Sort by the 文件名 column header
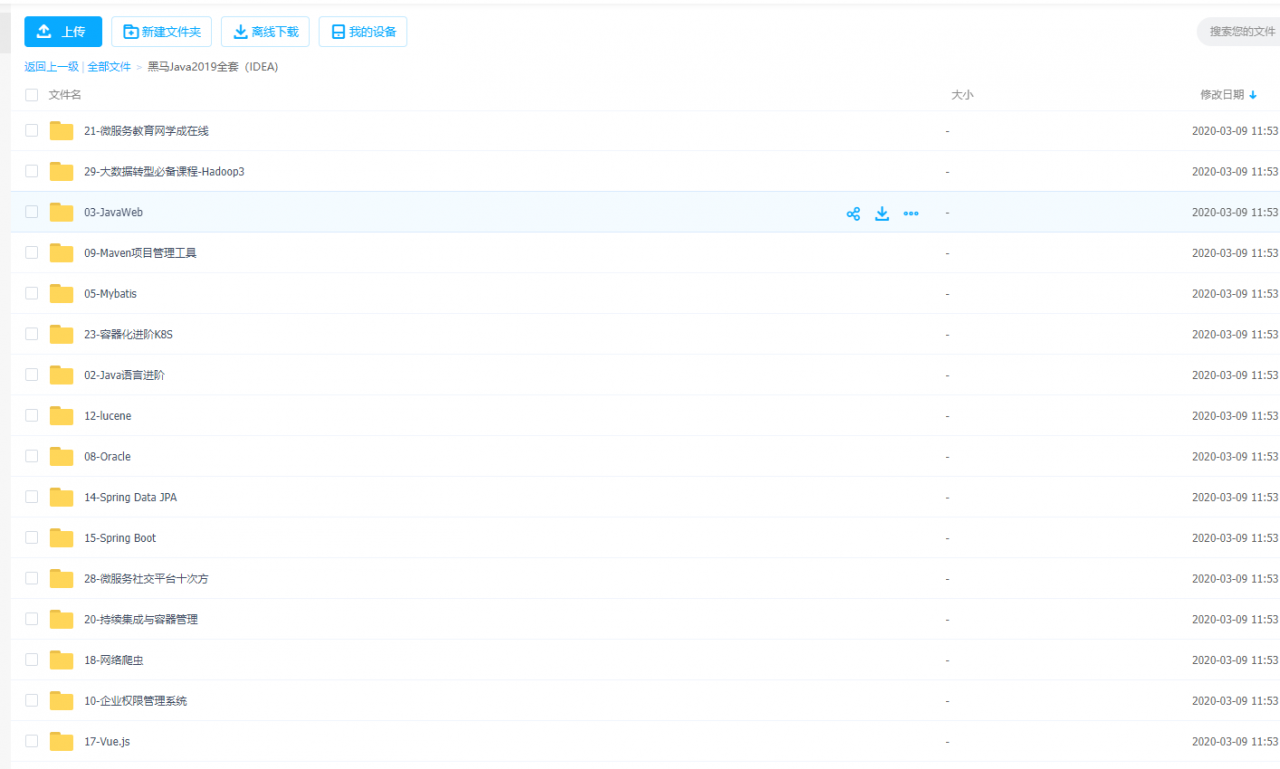 [x=65, y=95]
